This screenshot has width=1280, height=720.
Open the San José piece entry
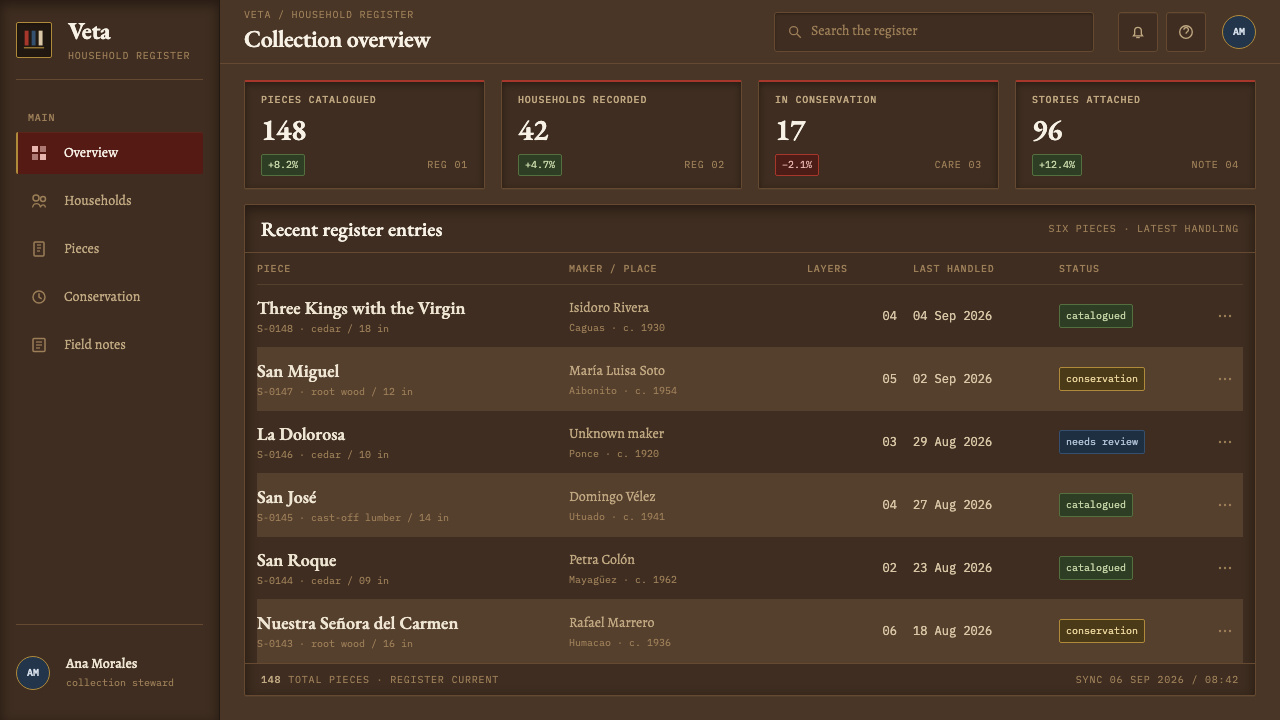(287, 497)
